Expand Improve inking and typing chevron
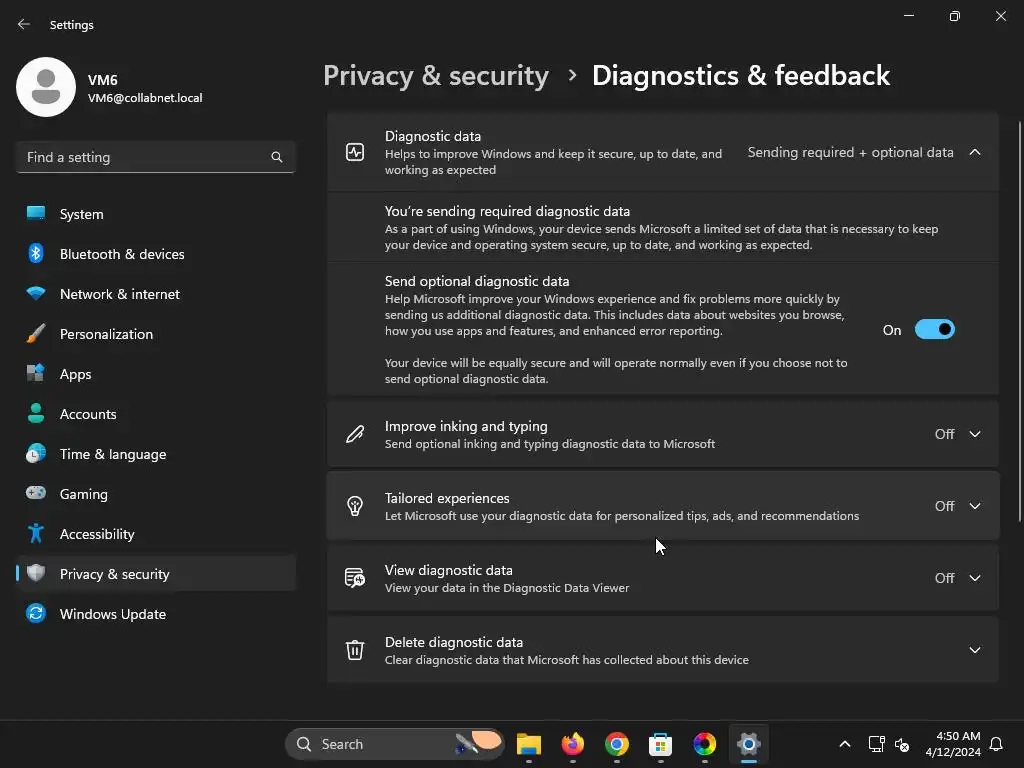 click(x=975, y=434)
